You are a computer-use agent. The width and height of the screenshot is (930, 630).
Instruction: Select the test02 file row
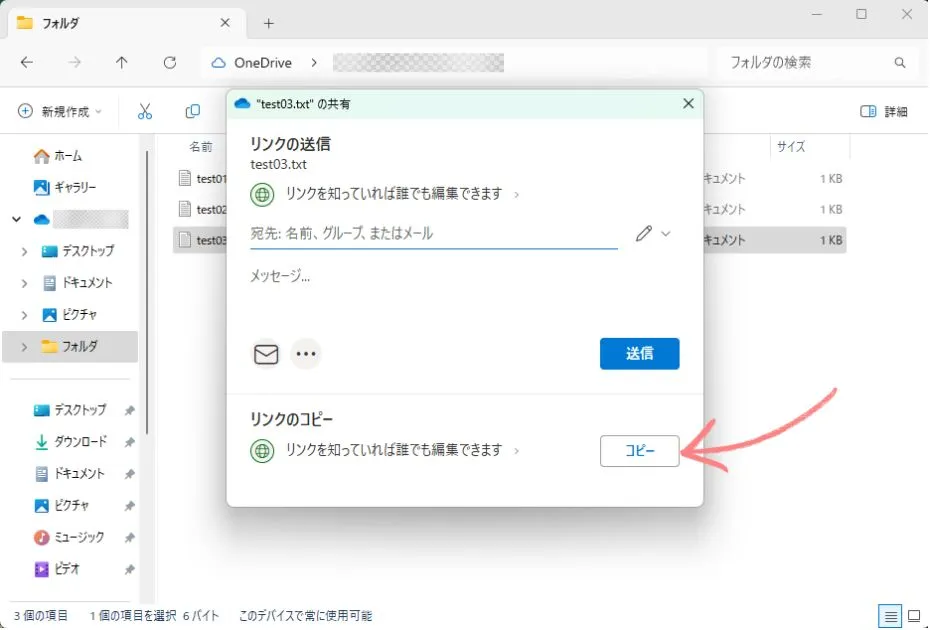pyautogui.click(x=200, y=209)
